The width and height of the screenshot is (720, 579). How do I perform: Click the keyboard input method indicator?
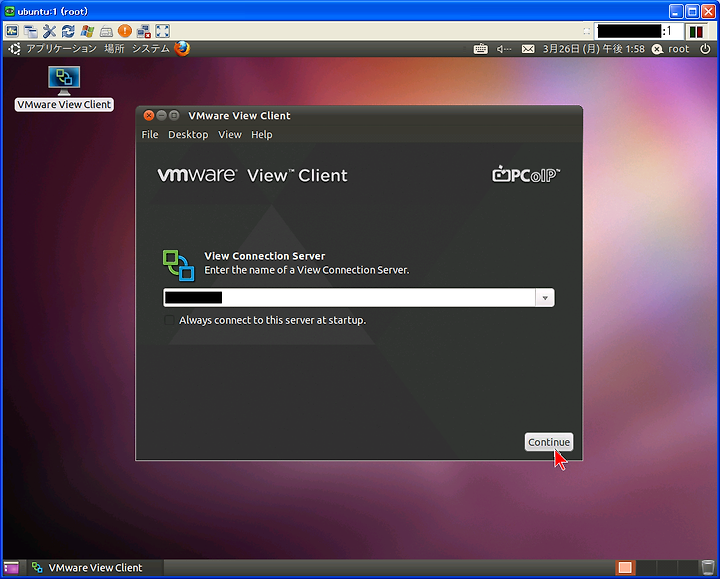click(x=480, y=49)
